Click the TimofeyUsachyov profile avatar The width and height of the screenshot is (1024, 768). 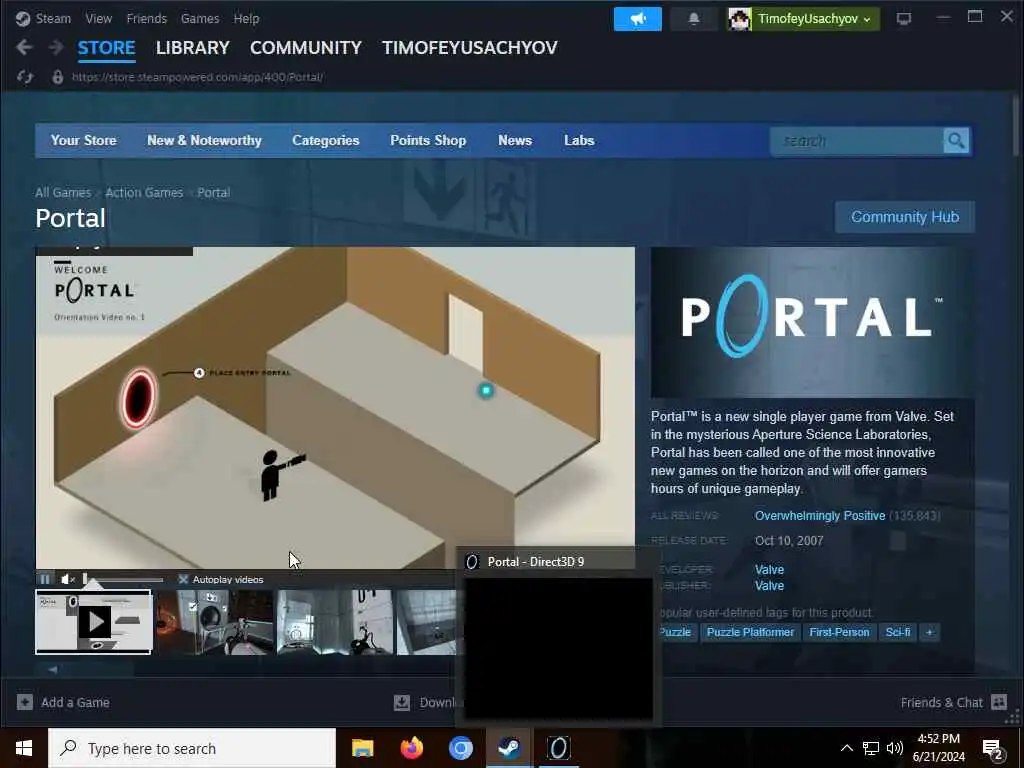(x=739, y=19)
